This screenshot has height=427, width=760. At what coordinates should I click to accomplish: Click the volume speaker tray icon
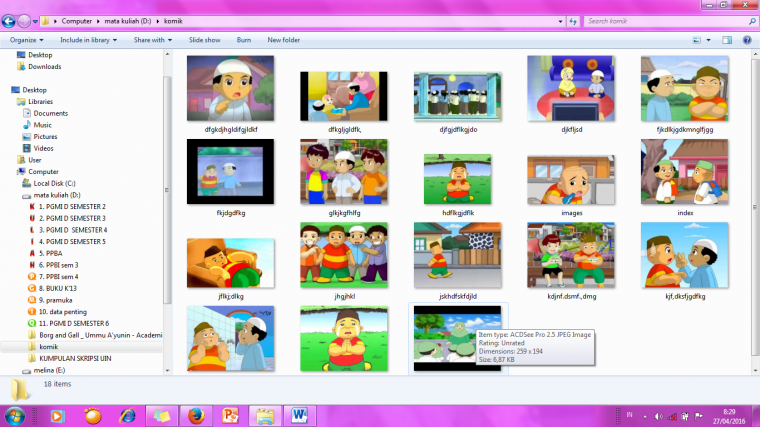[658, 416]
